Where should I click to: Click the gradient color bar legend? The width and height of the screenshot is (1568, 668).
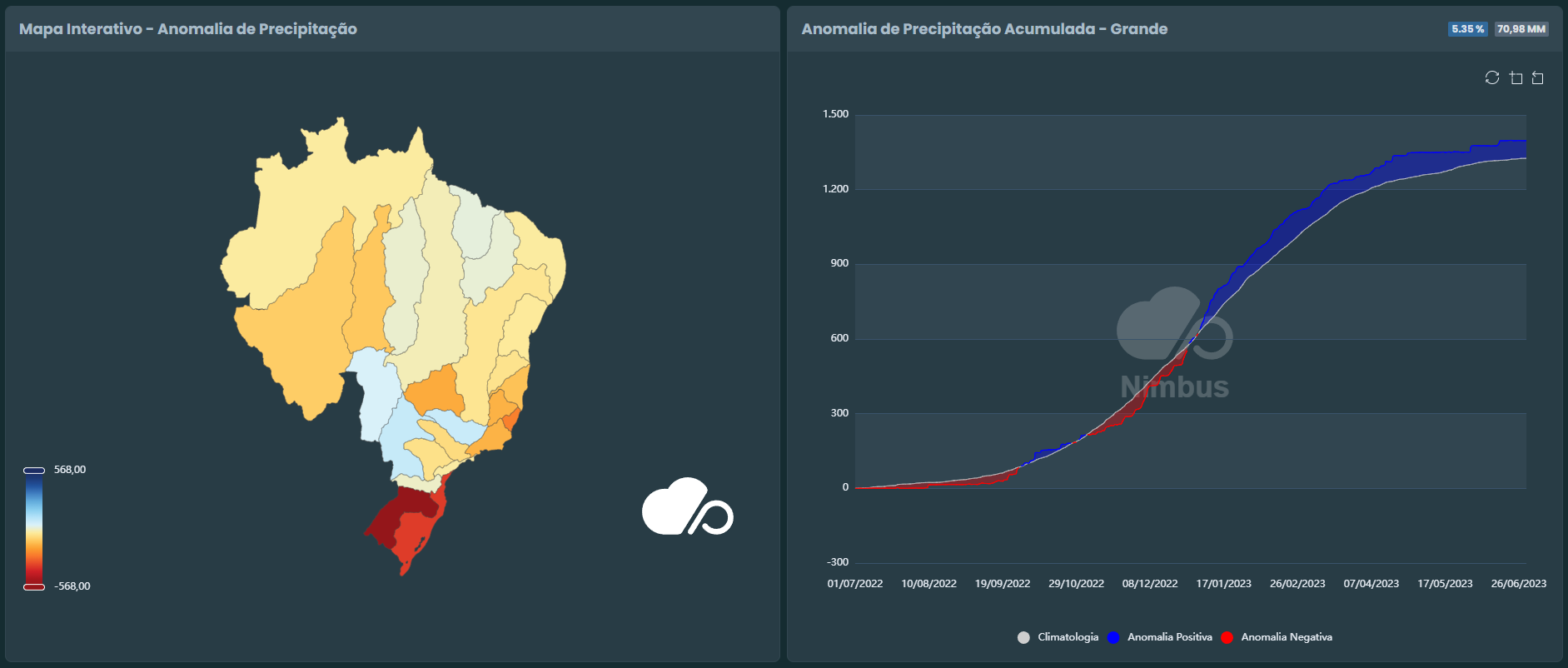(34, 529)
